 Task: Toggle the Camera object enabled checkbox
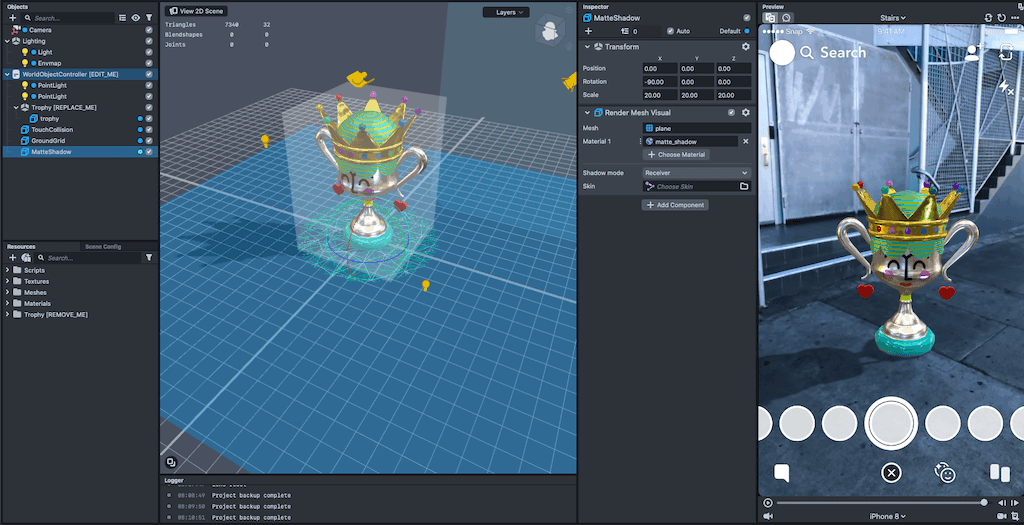149,30
